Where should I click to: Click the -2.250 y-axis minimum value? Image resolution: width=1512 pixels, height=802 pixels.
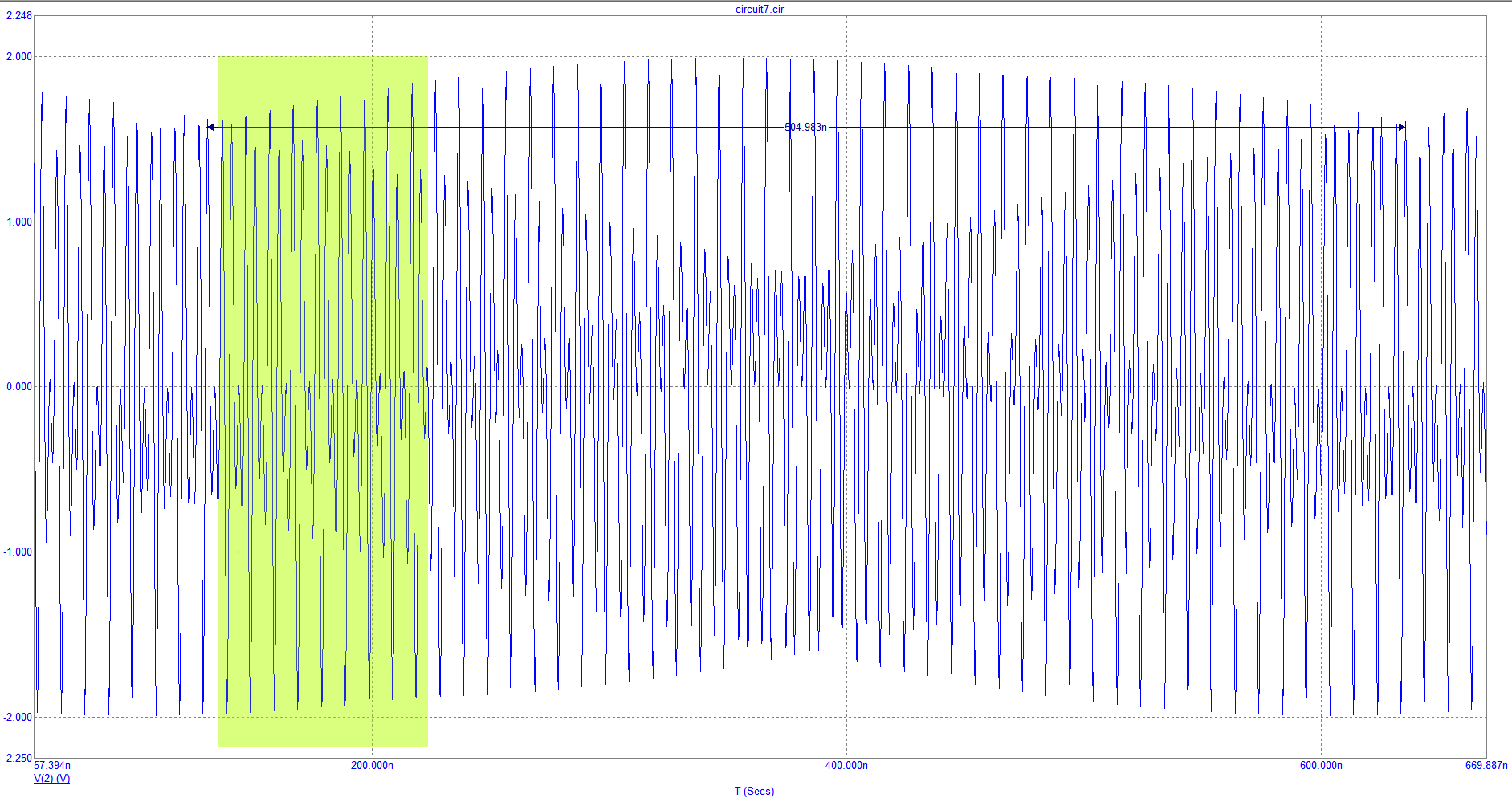pyautogui.click(x=18, y=758)
